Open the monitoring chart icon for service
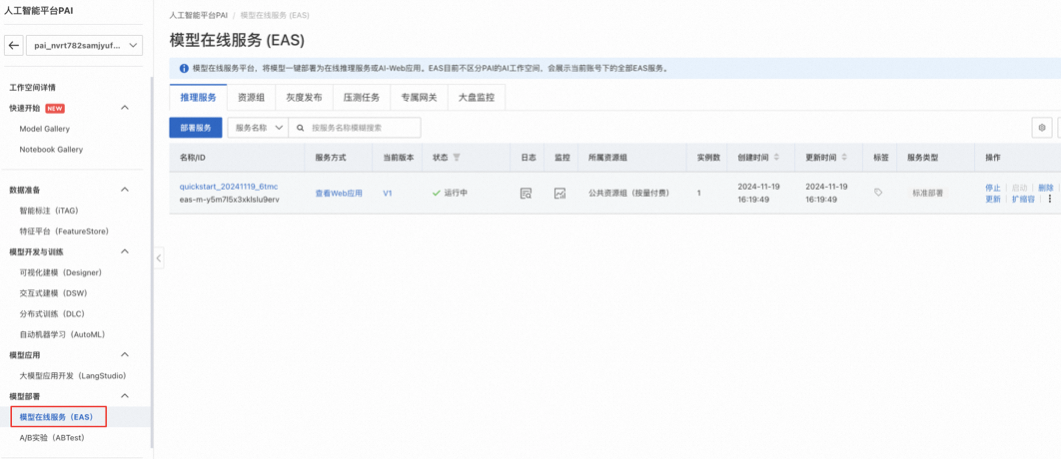The image size is (1061, 459). pyautogui.click(x=560, y=193)
